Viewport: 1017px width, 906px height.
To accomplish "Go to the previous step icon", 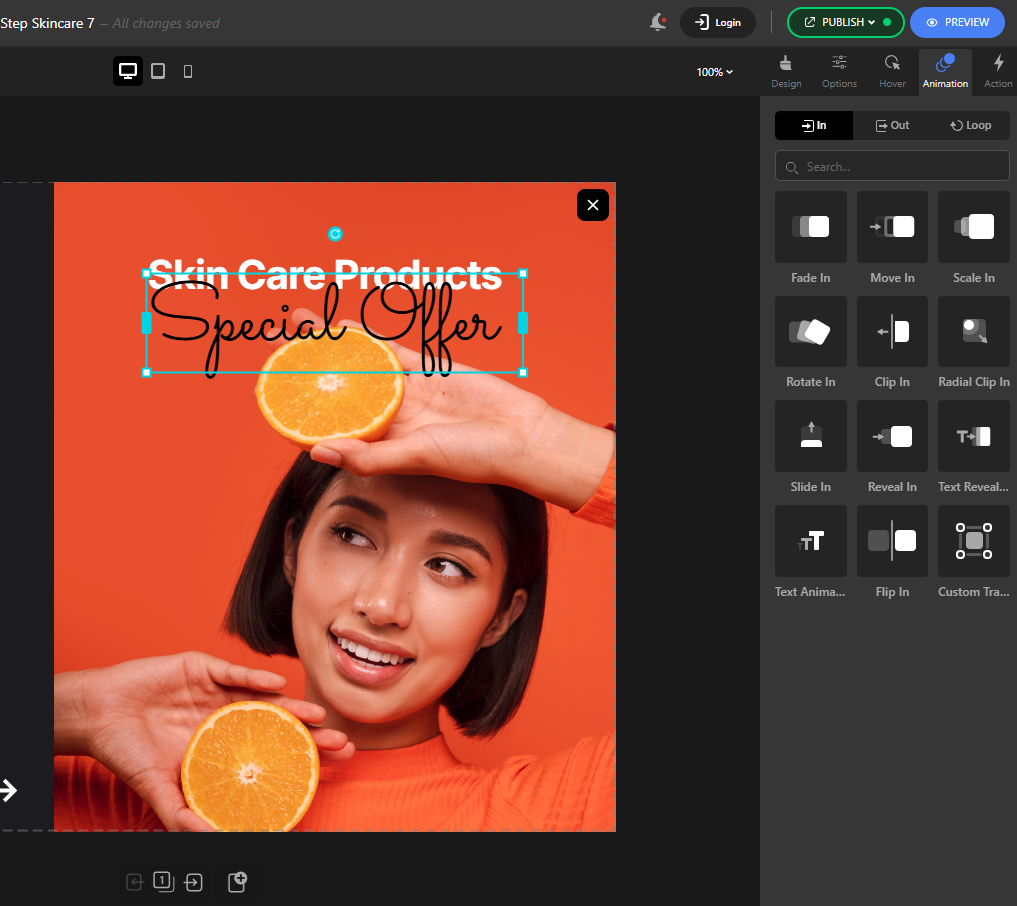I will (134, 882).
